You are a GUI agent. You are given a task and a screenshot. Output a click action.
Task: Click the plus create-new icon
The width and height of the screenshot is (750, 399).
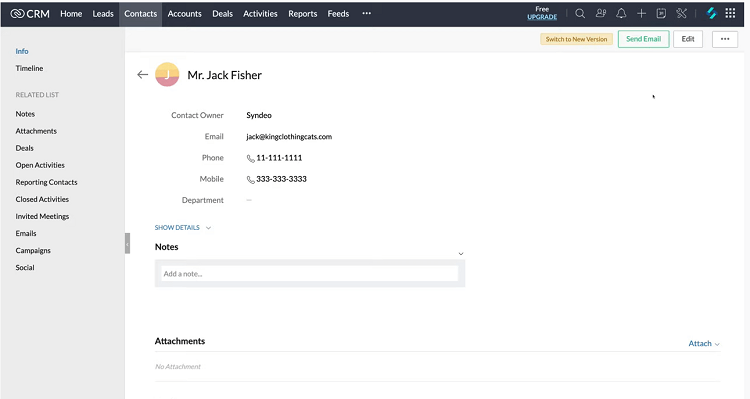[641, 14]
